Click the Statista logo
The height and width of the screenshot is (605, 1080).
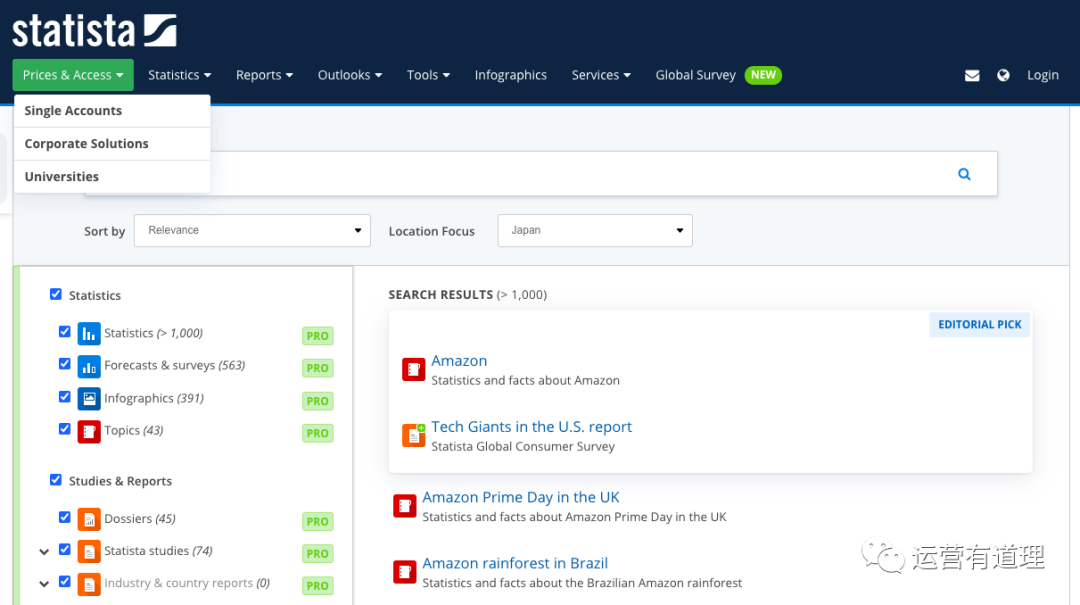(94, 31)
